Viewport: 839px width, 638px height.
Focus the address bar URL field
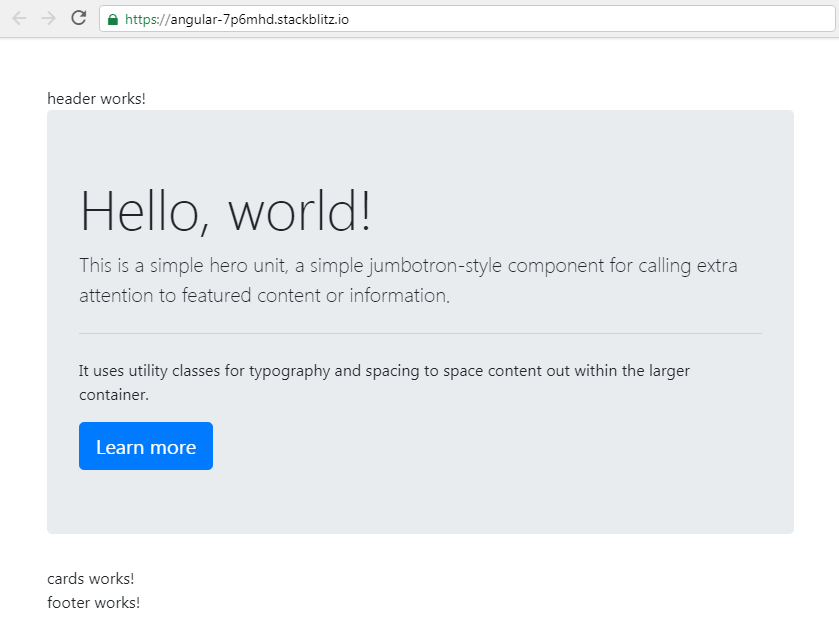pos(467,19)
